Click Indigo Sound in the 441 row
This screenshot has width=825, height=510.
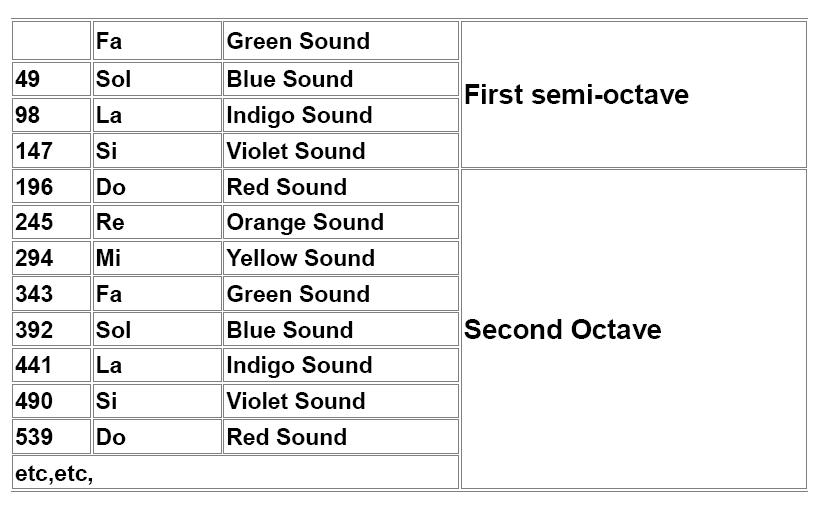[x=299, y=365]
